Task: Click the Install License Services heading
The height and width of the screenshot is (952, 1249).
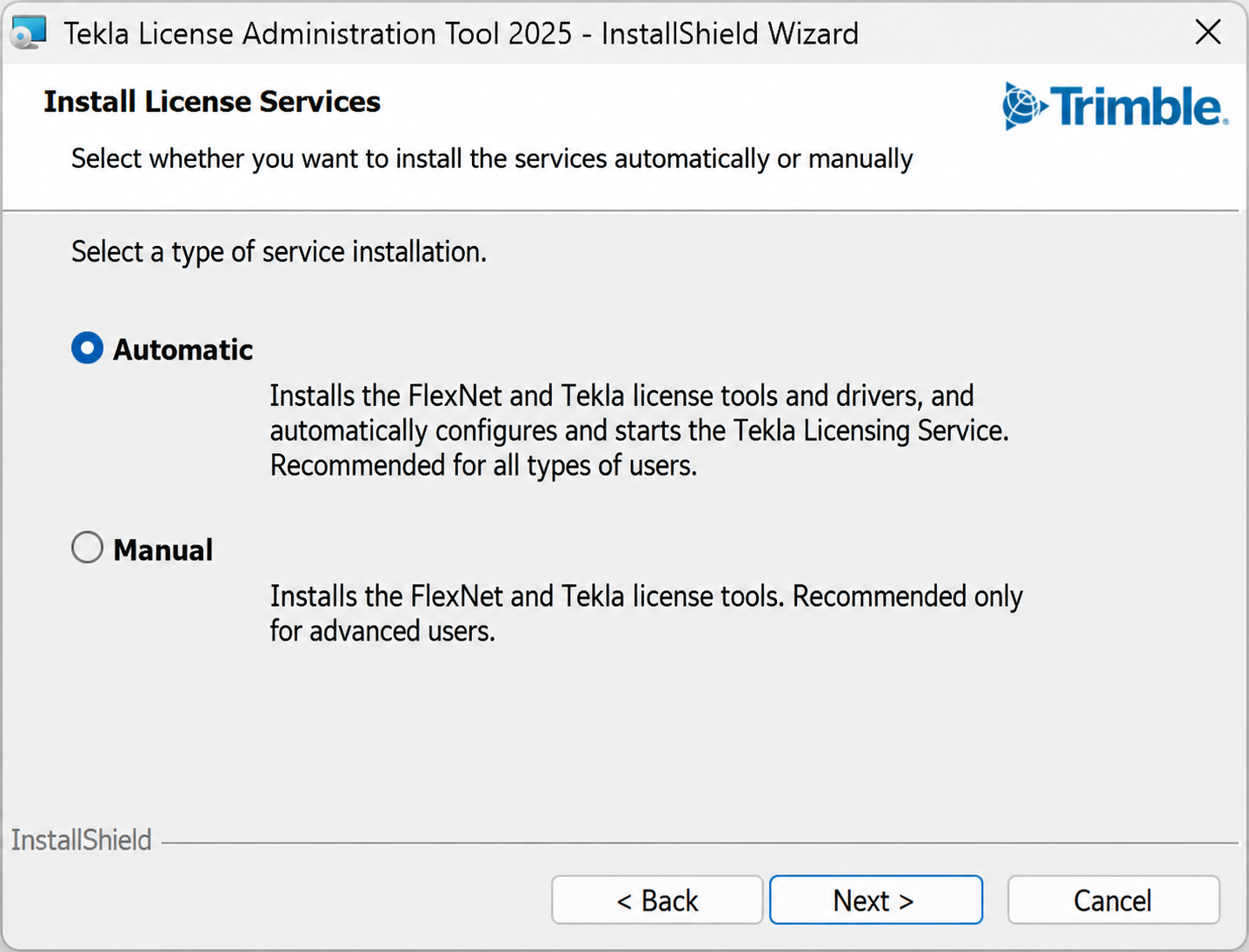Action: click(212, 102)
